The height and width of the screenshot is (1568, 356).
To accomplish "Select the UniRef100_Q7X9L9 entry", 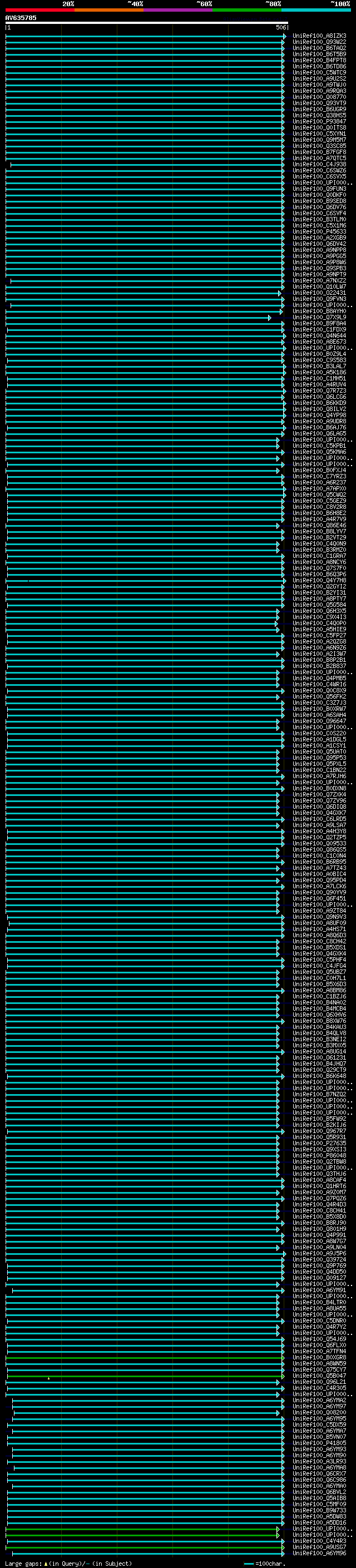I will point(319,318).
